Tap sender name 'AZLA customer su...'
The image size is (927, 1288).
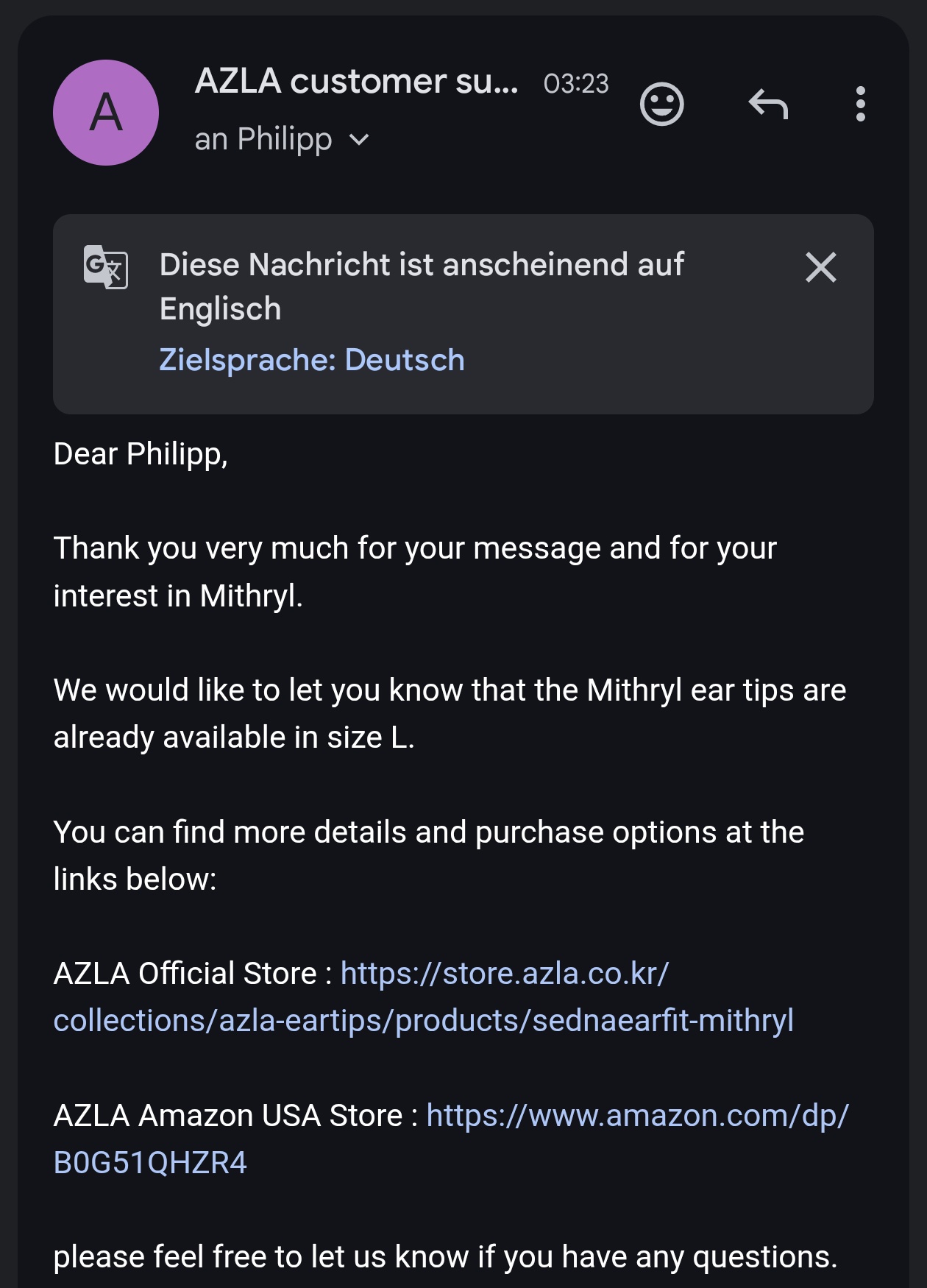[x=356, y=82]
